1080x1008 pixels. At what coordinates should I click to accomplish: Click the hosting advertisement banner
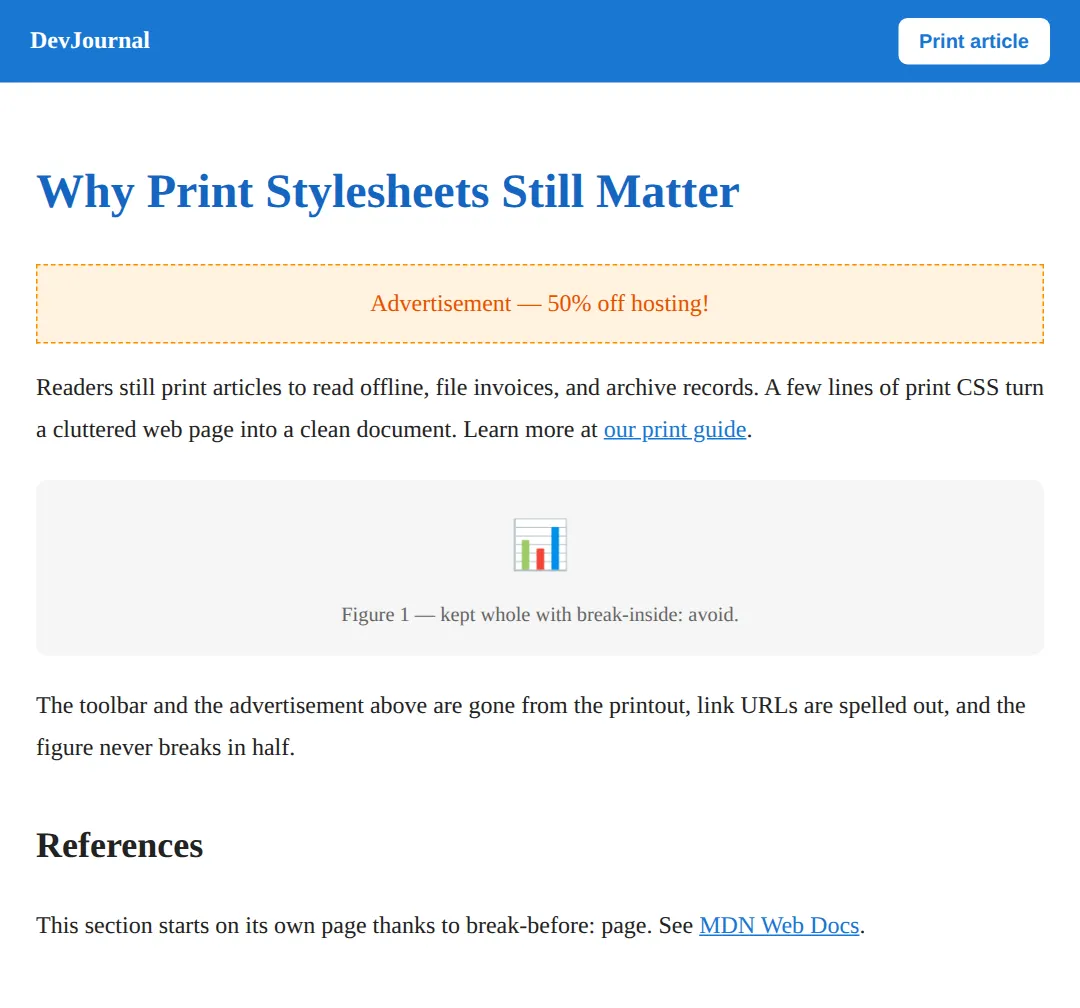[540, 303]
